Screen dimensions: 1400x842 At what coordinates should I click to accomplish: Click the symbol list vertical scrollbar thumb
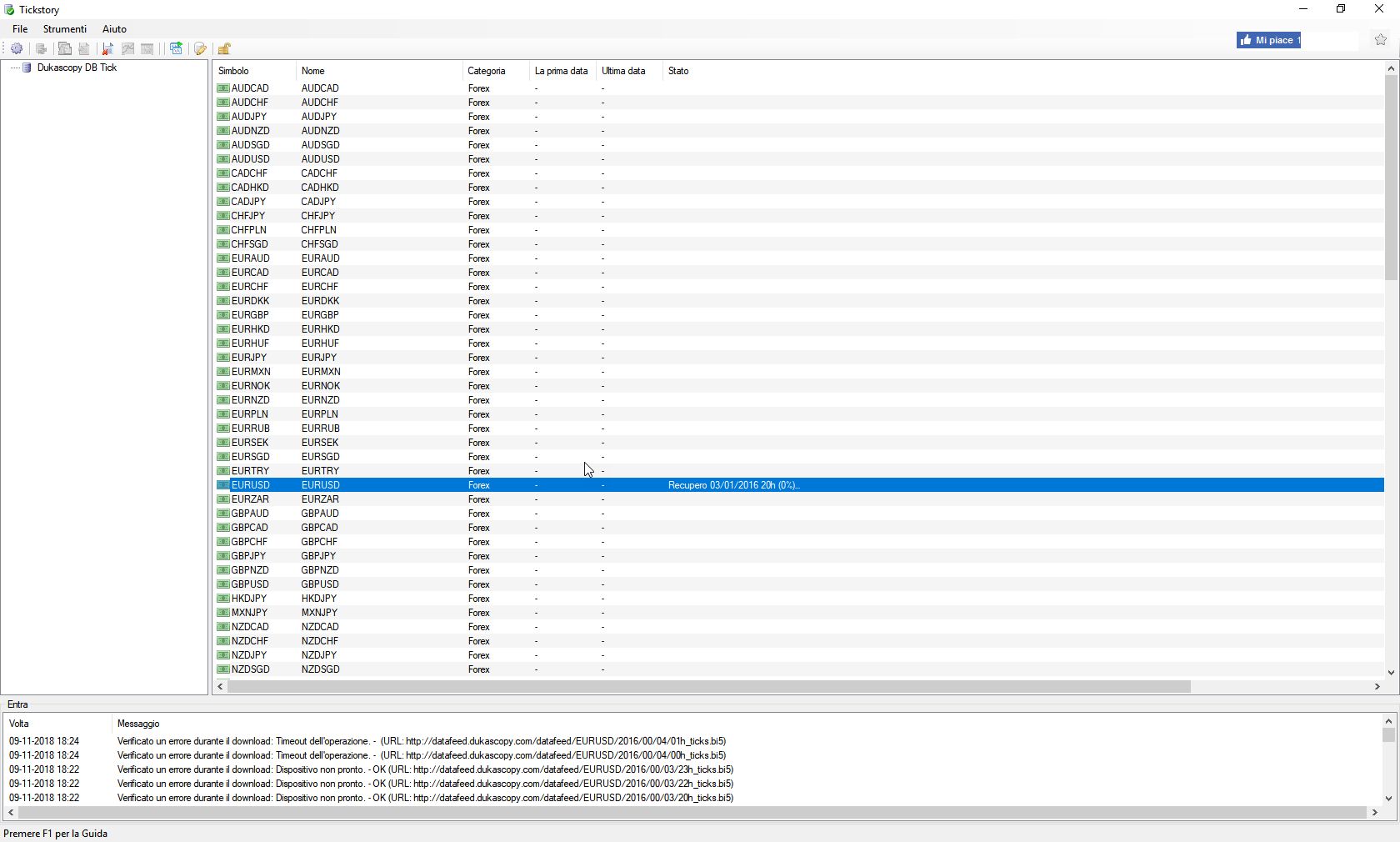pyautogui.click(x=1391, y=178)
